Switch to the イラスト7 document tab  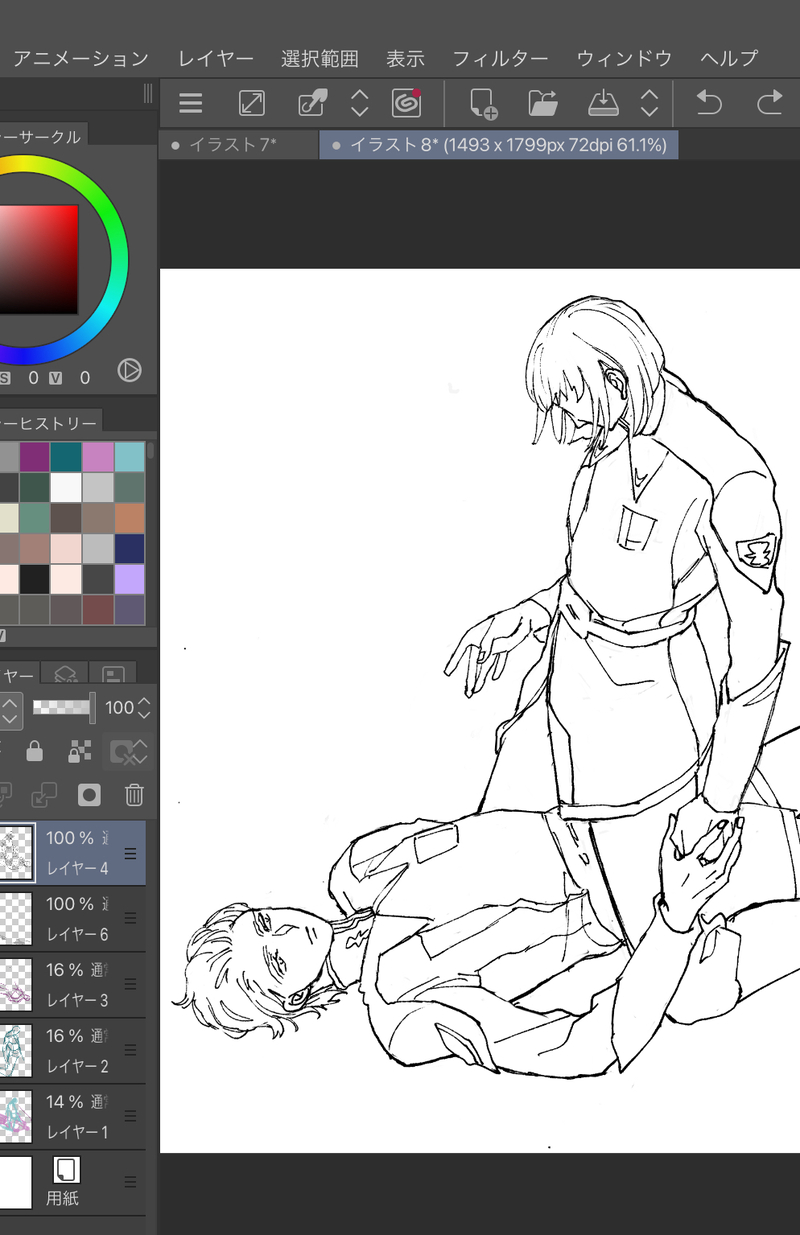click(x=238, y=145)
